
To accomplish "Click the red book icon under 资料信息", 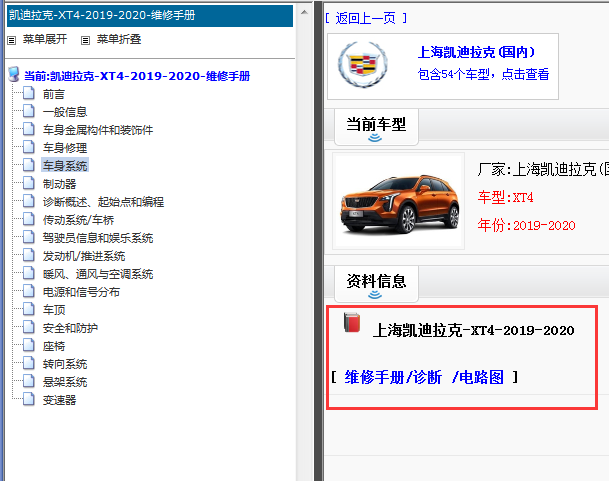I will click(352, 322).
